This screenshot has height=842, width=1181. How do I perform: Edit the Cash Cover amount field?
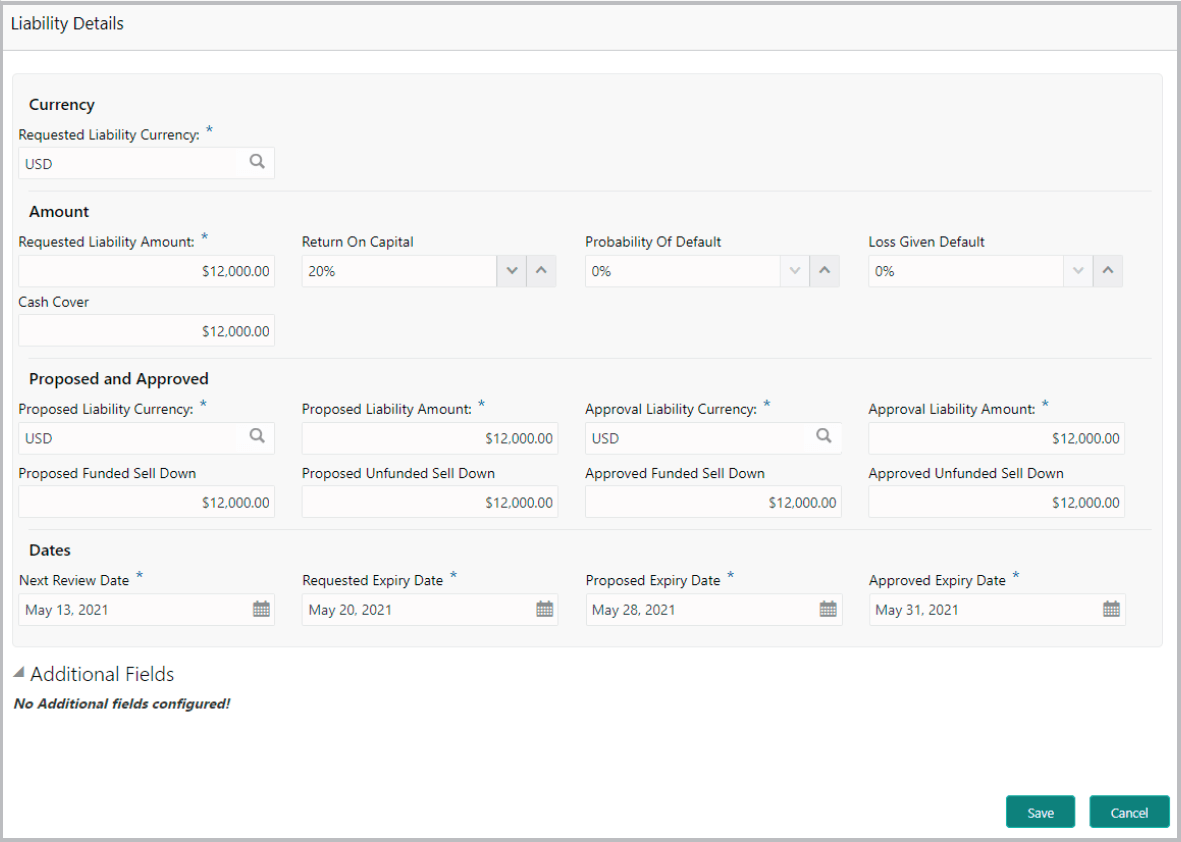pos(147,331)
